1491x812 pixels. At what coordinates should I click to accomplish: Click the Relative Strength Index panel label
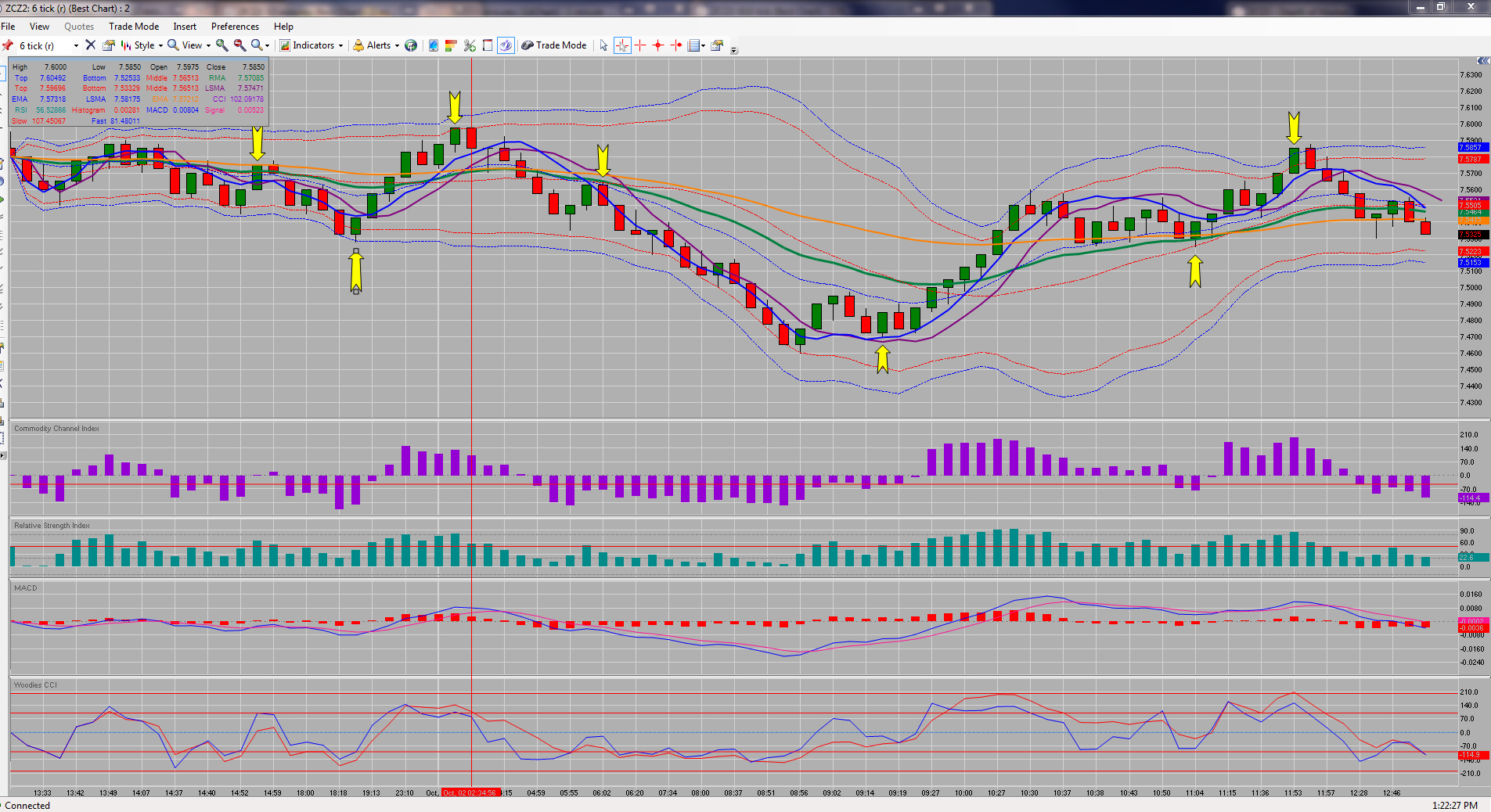tap(52, 526)
